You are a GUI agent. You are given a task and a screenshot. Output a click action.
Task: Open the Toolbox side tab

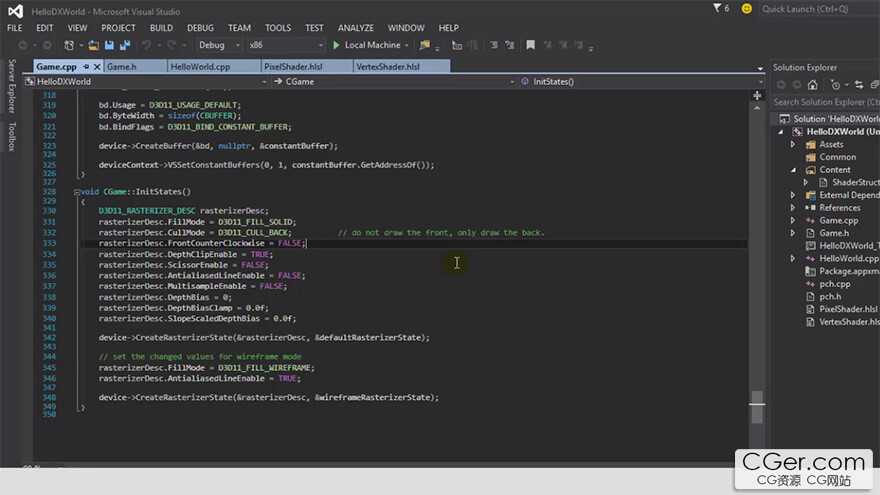[12, 136]
